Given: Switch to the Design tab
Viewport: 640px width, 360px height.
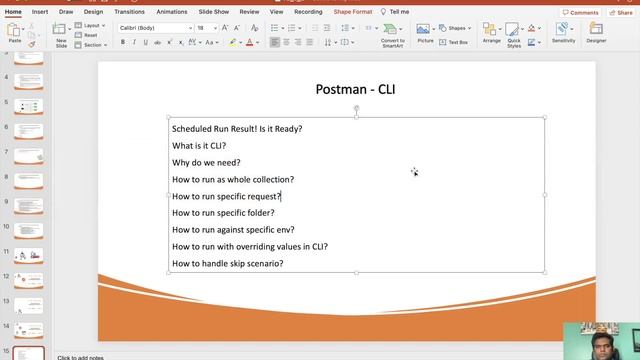Looking at the screenshot, I should pos(93,12).
